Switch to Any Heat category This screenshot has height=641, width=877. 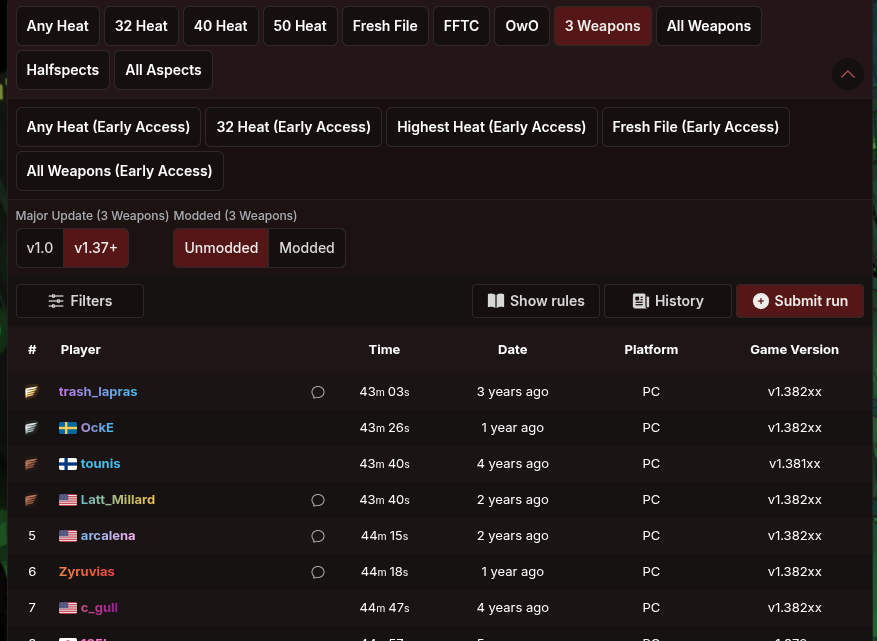(x=58, y=26)
